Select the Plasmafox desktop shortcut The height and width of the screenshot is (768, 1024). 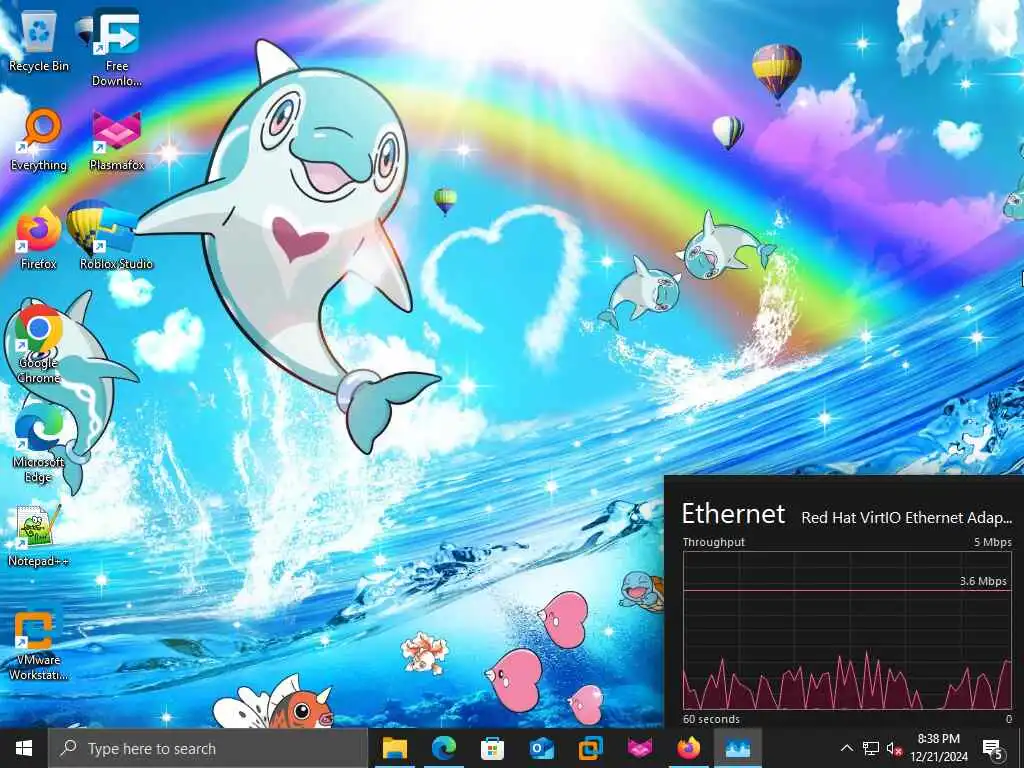[x=116, y=140]
